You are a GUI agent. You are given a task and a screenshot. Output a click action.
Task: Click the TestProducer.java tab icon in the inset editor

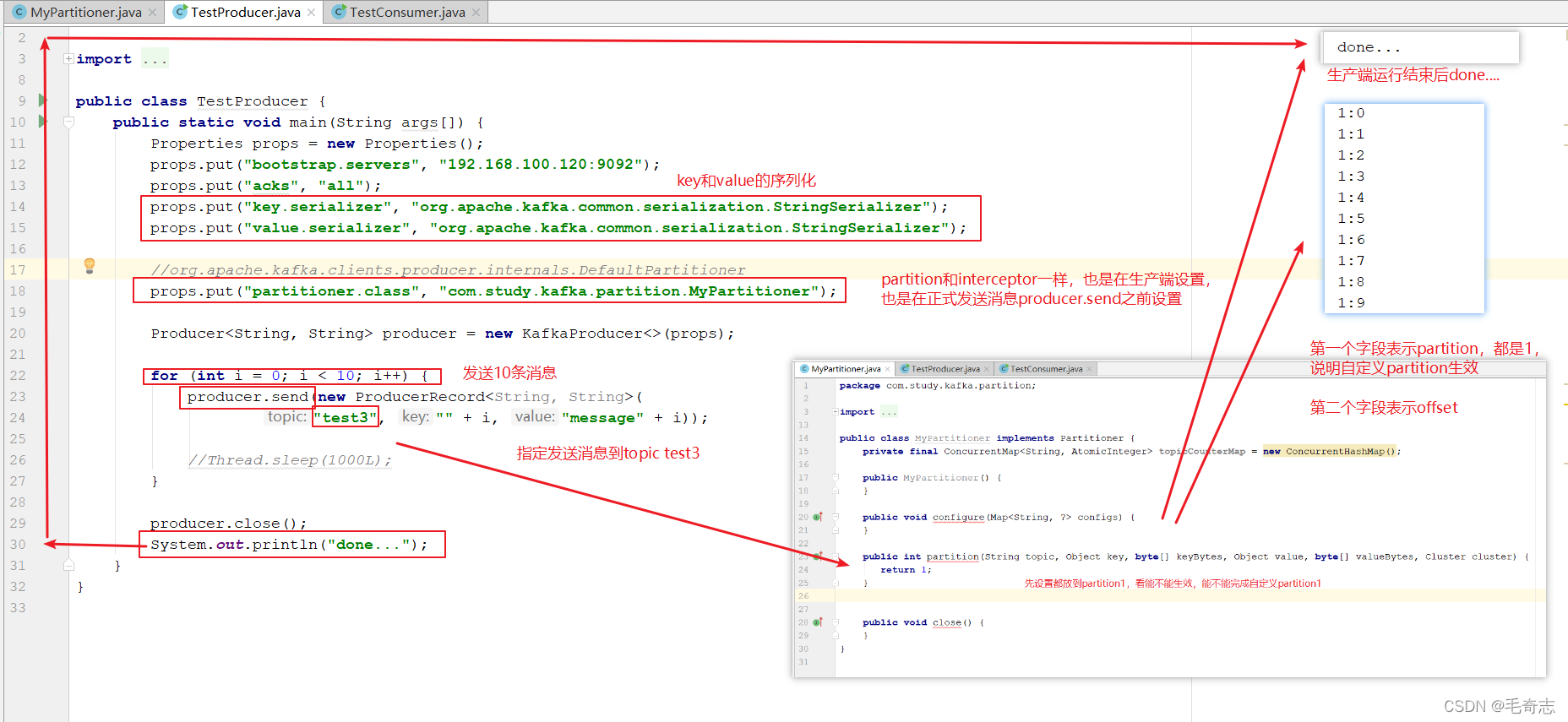point(905,369)
